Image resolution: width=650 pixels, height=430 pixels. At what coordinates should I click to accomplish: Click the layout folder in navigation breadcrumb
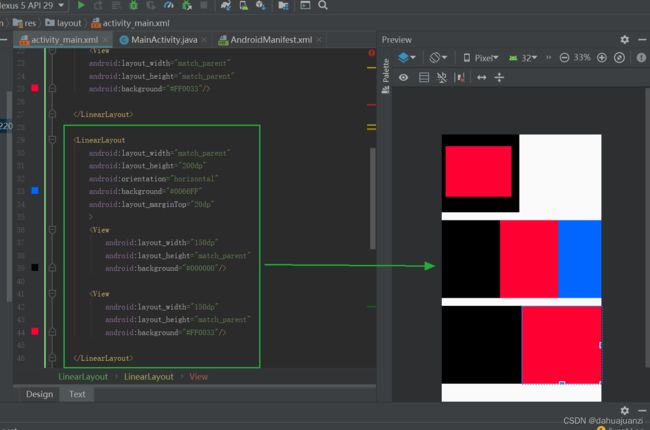[63, 23]
